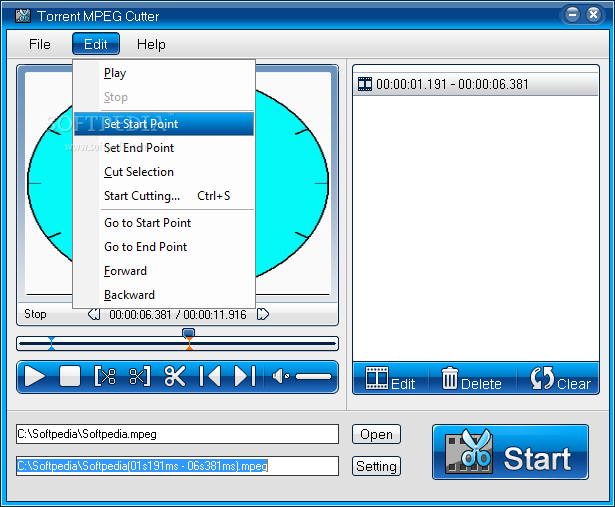The width and height of the screenshot is (615, 507).
Task: Open the Help menu
Action: point(151,44)
